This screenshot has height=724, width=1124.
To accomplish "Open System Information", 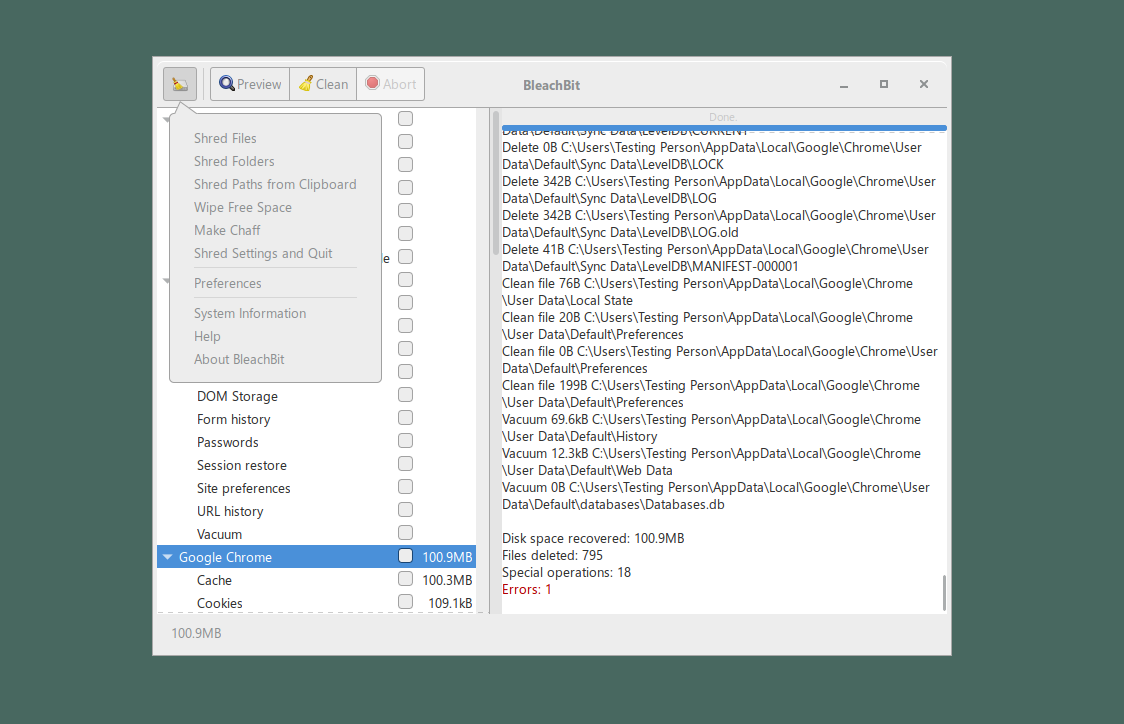I will (x=250, y=313).
